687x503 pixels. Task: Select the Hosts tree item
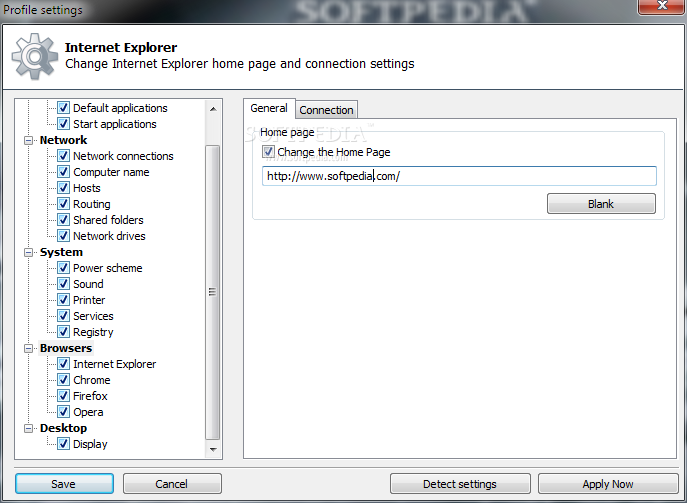coord(87,188)
